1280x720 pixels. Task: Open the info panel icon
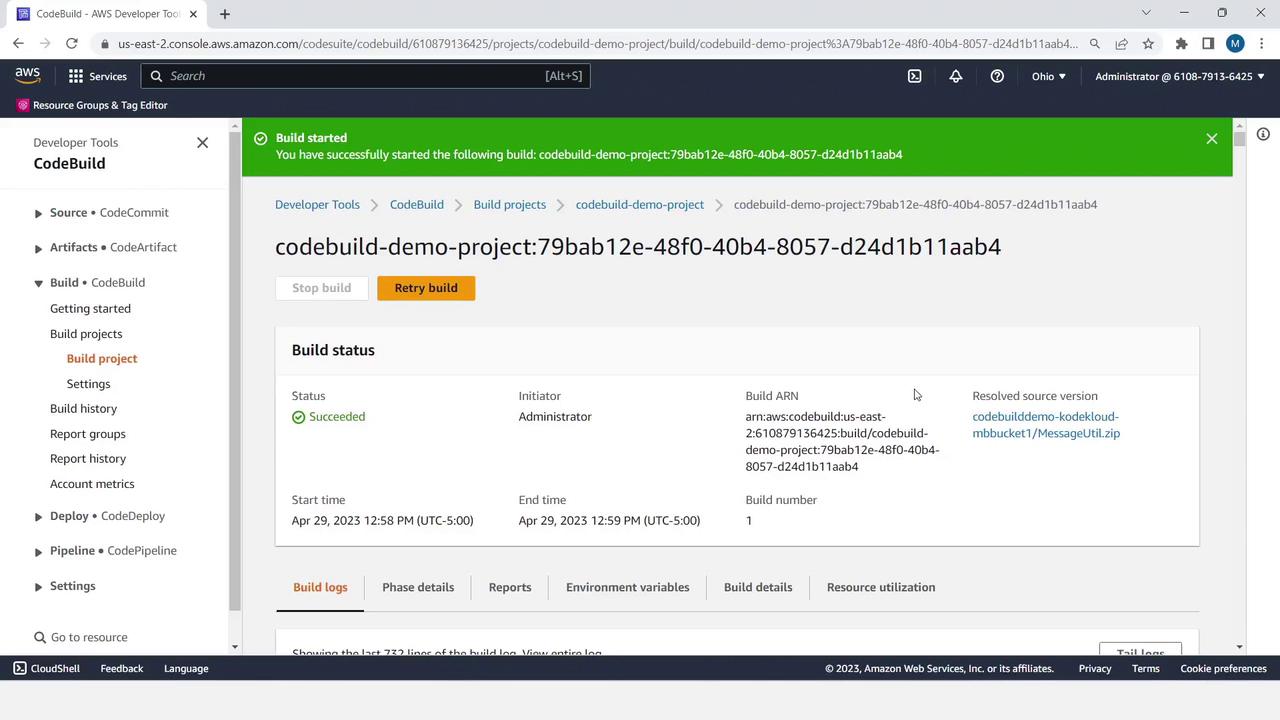[x=1263, y=134]
